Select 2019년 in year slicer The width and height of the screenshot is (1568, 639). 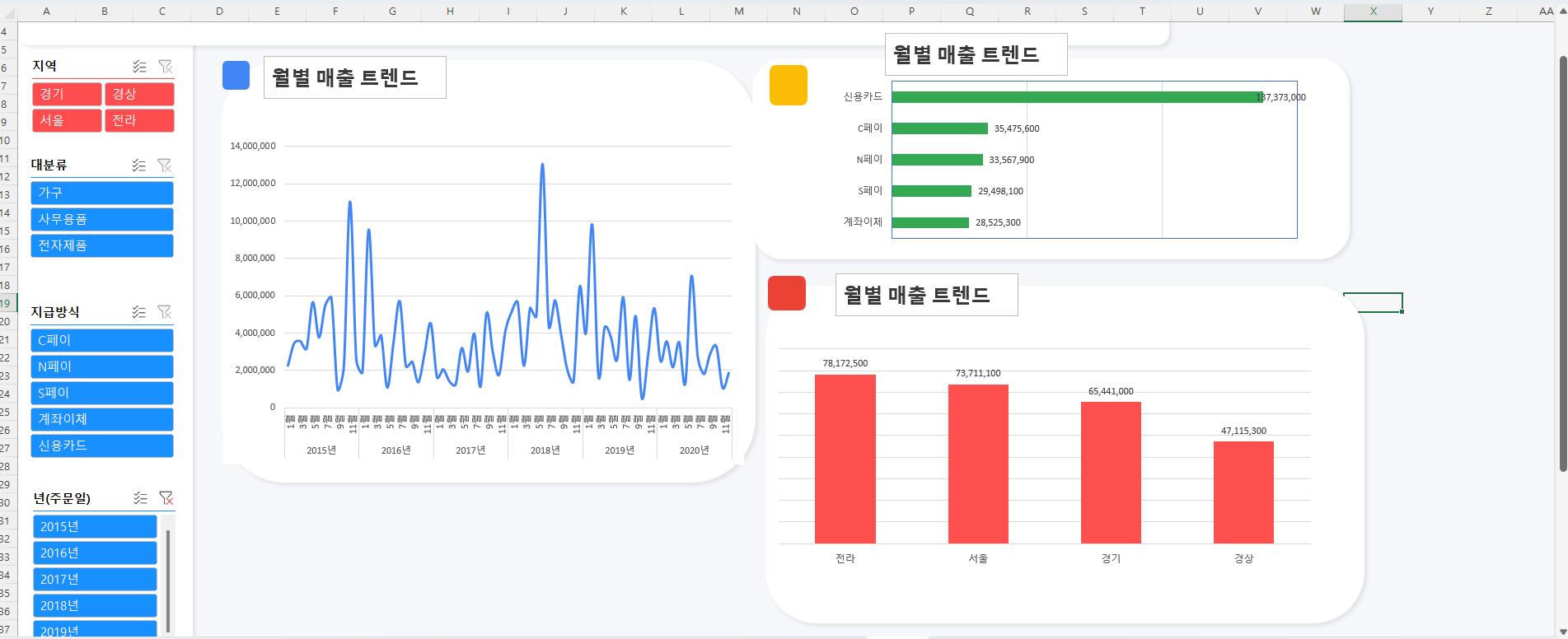(x=95, y=630)
